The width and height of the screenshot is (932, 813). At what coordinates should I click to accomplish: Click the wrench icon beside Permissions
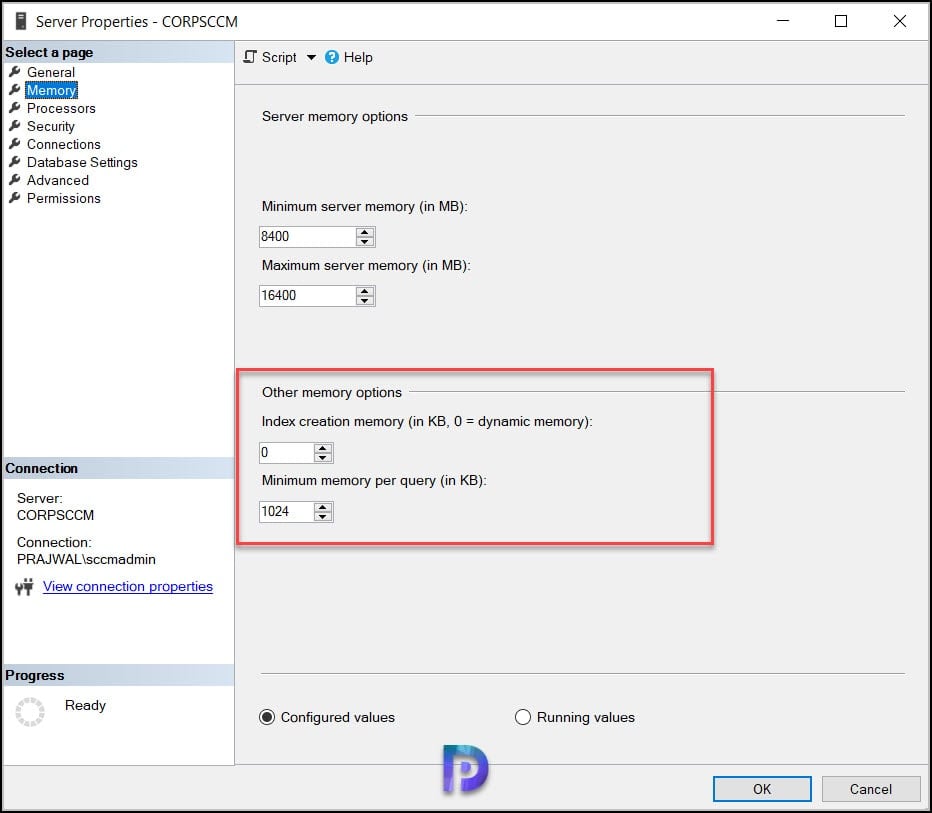click(15, 197)
